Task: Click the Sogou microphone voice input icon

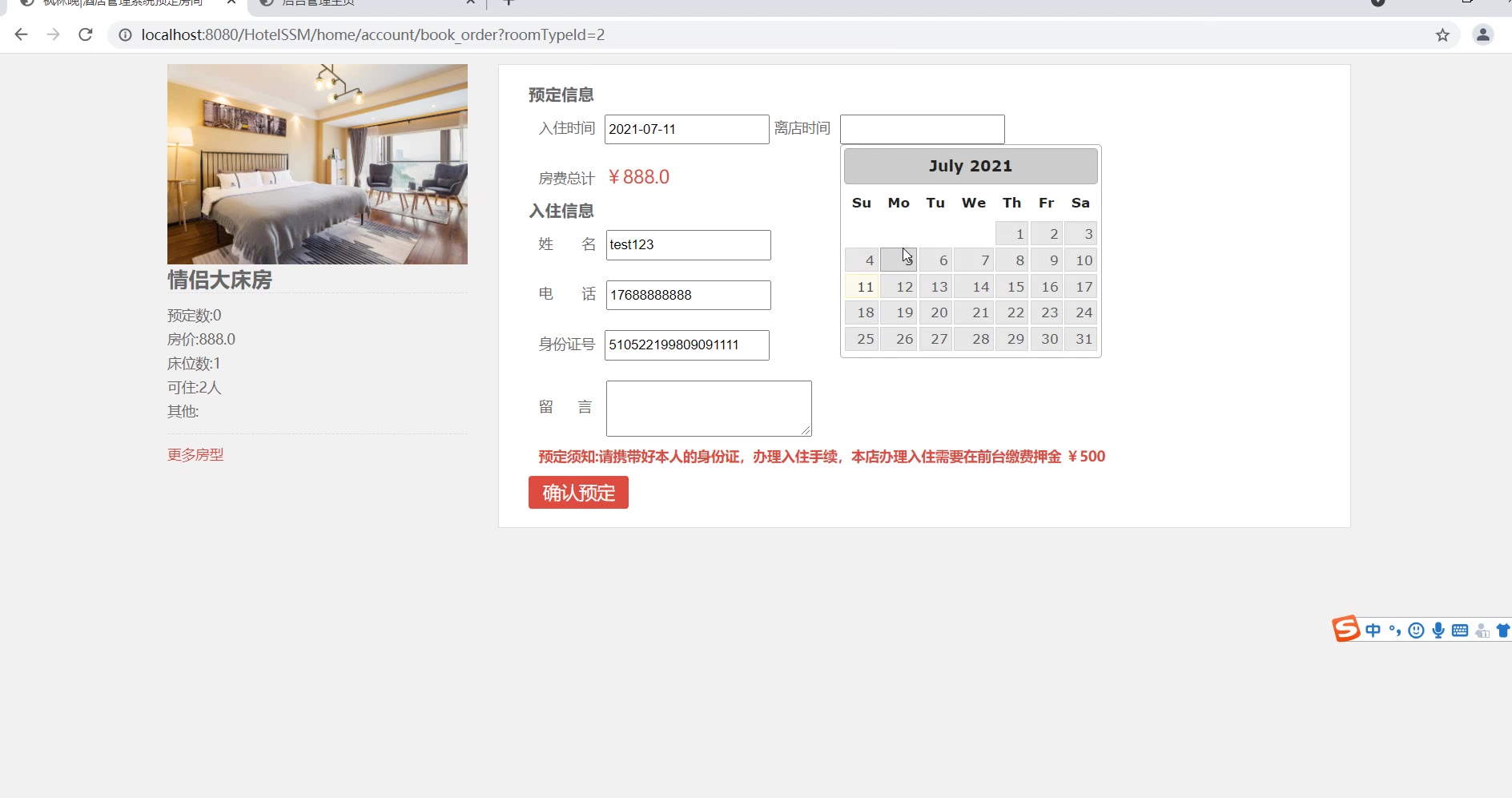Action: [x=1438, y=631]
